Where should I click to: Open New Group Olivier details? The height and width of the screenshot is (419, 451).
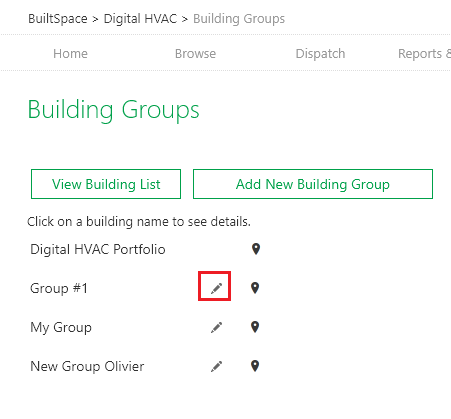click(x=87, y=366)
